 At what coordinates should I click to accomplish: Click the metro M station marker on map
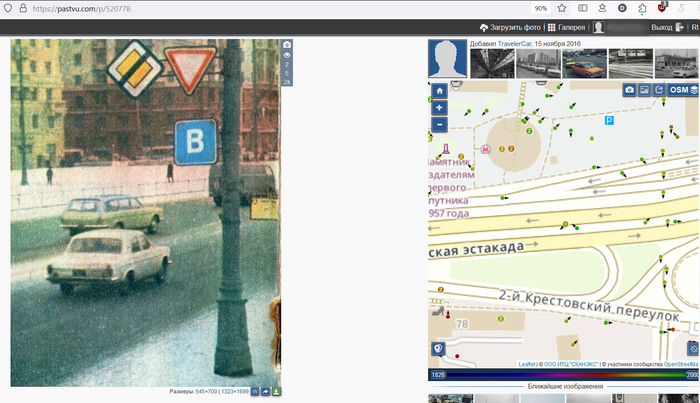[x=485, y=149]
